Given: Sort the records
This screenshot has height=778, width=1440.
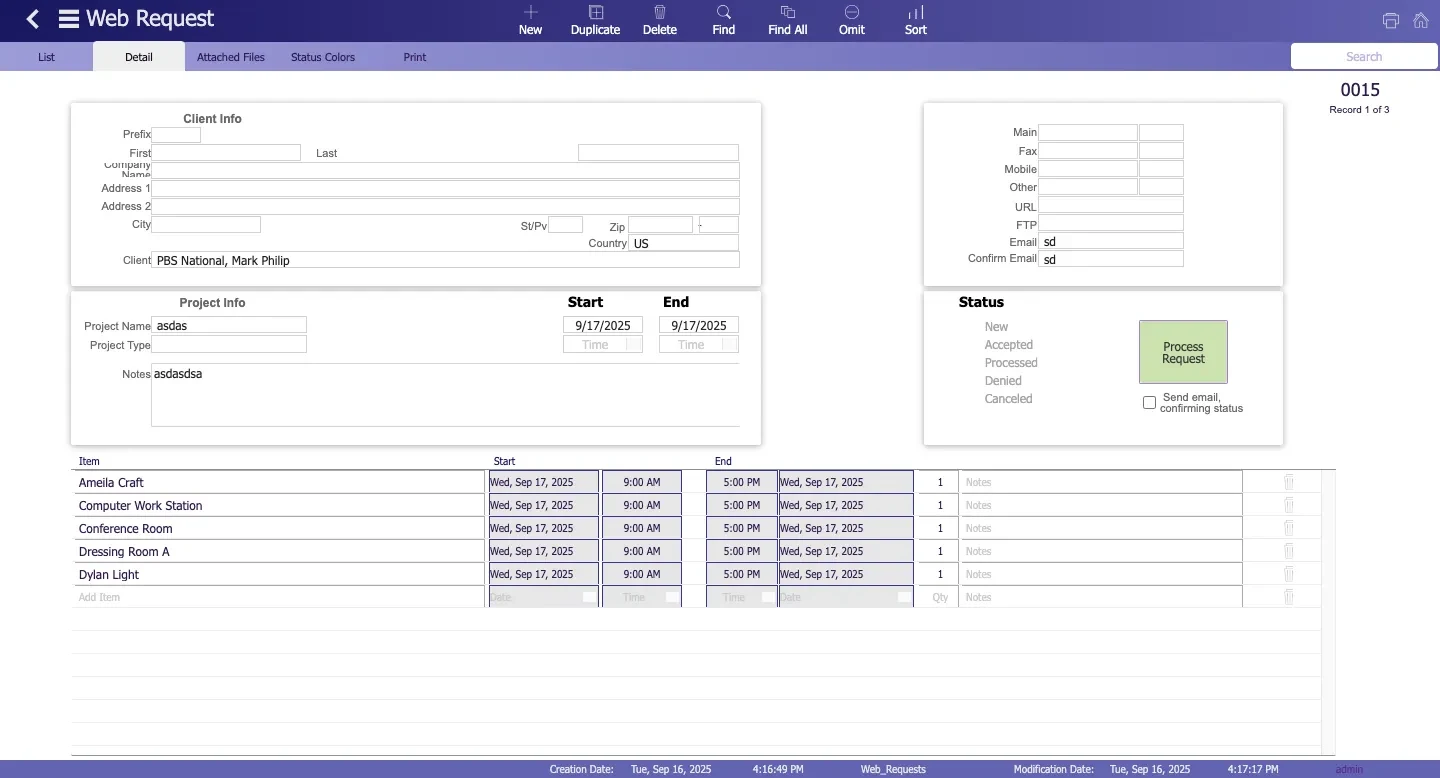Looking at the screenshot, I should click(x=916, y=20).
